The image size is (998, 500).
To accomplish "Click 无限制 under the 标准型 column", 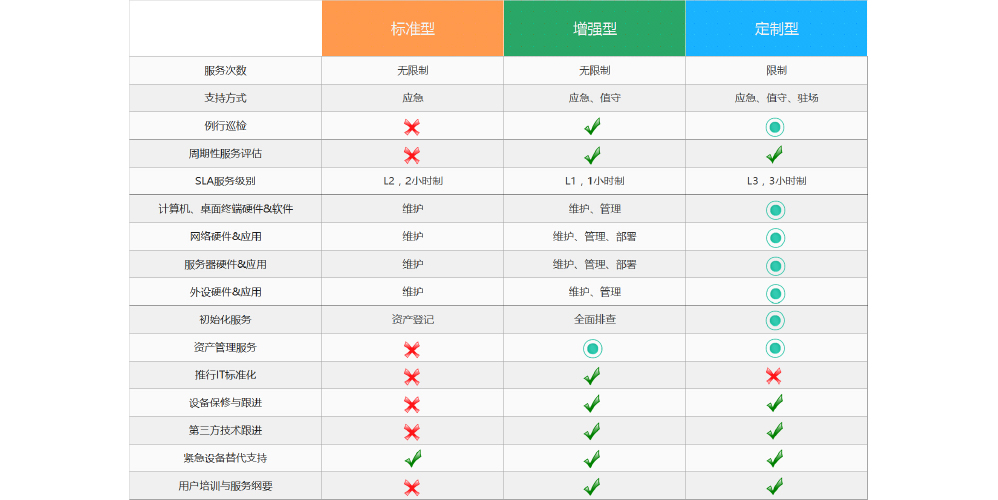I will click(x=412, y=71).
